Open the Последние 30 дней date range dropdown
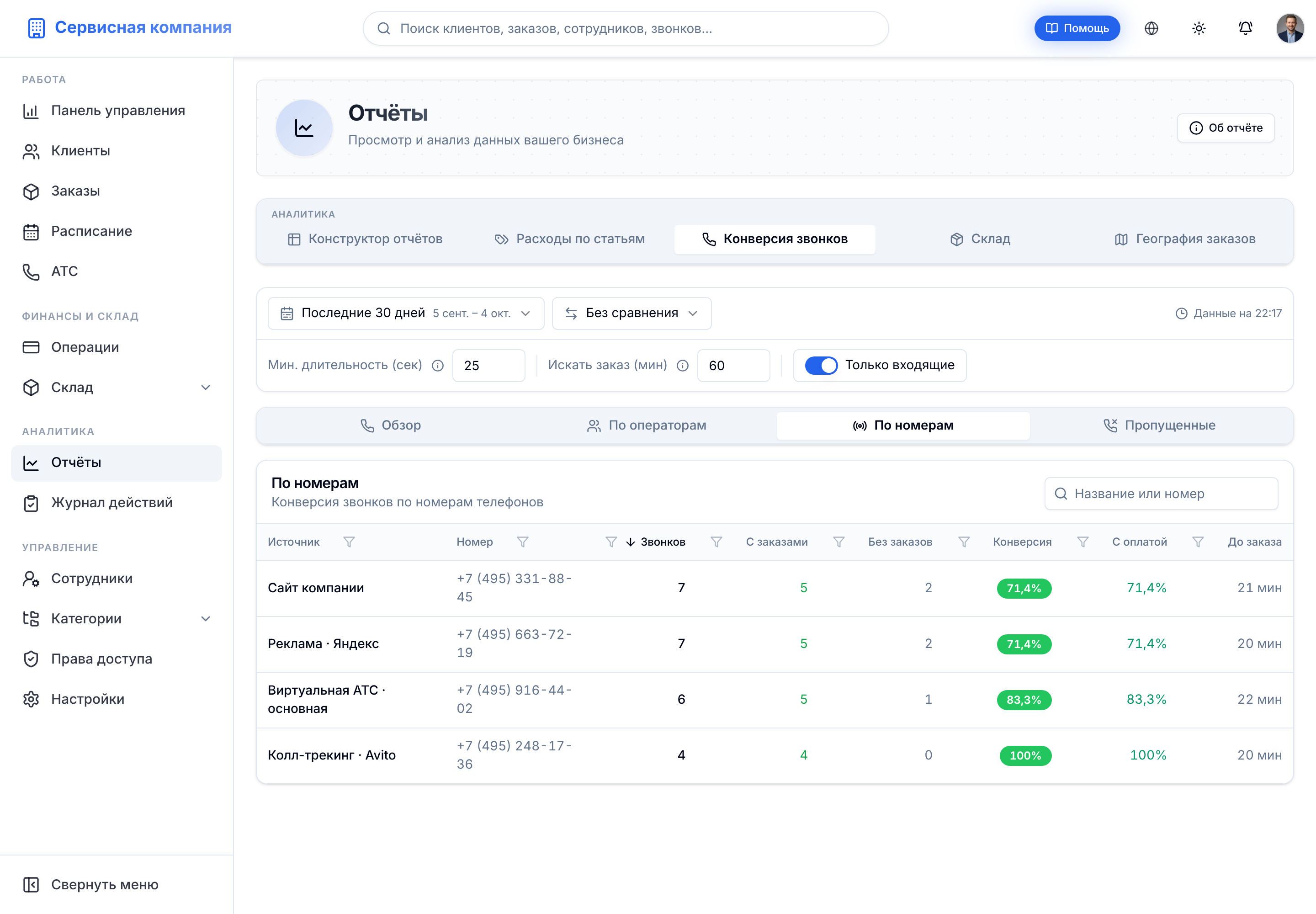Viewport: 1316px width, 914px height. tap(405, 313)
